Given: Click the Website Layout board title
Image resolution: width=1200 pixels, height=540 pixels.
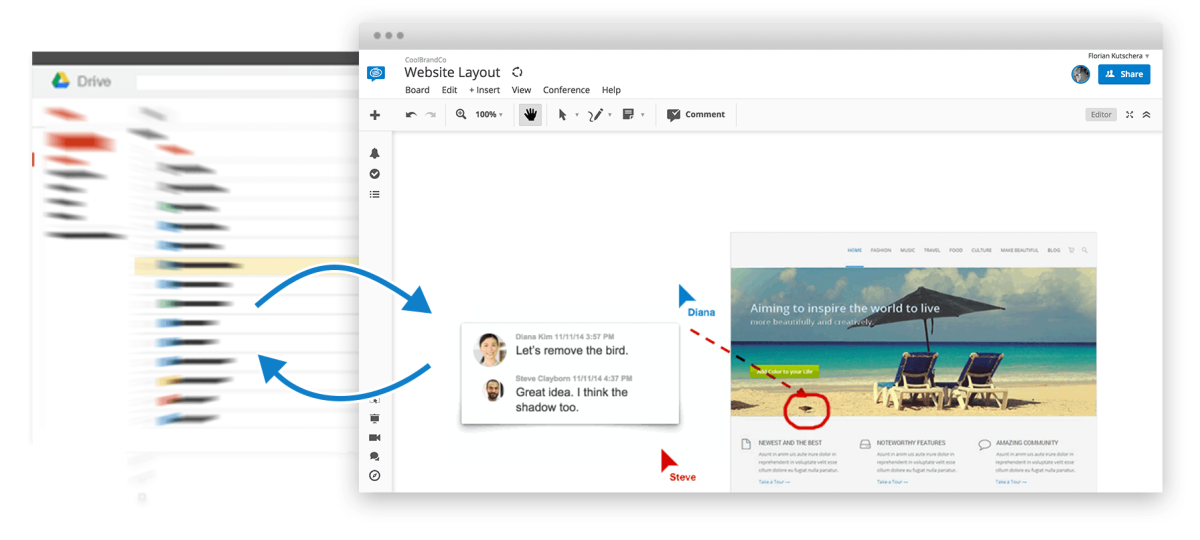Looking at the screenshot, I should click(452, 73).
